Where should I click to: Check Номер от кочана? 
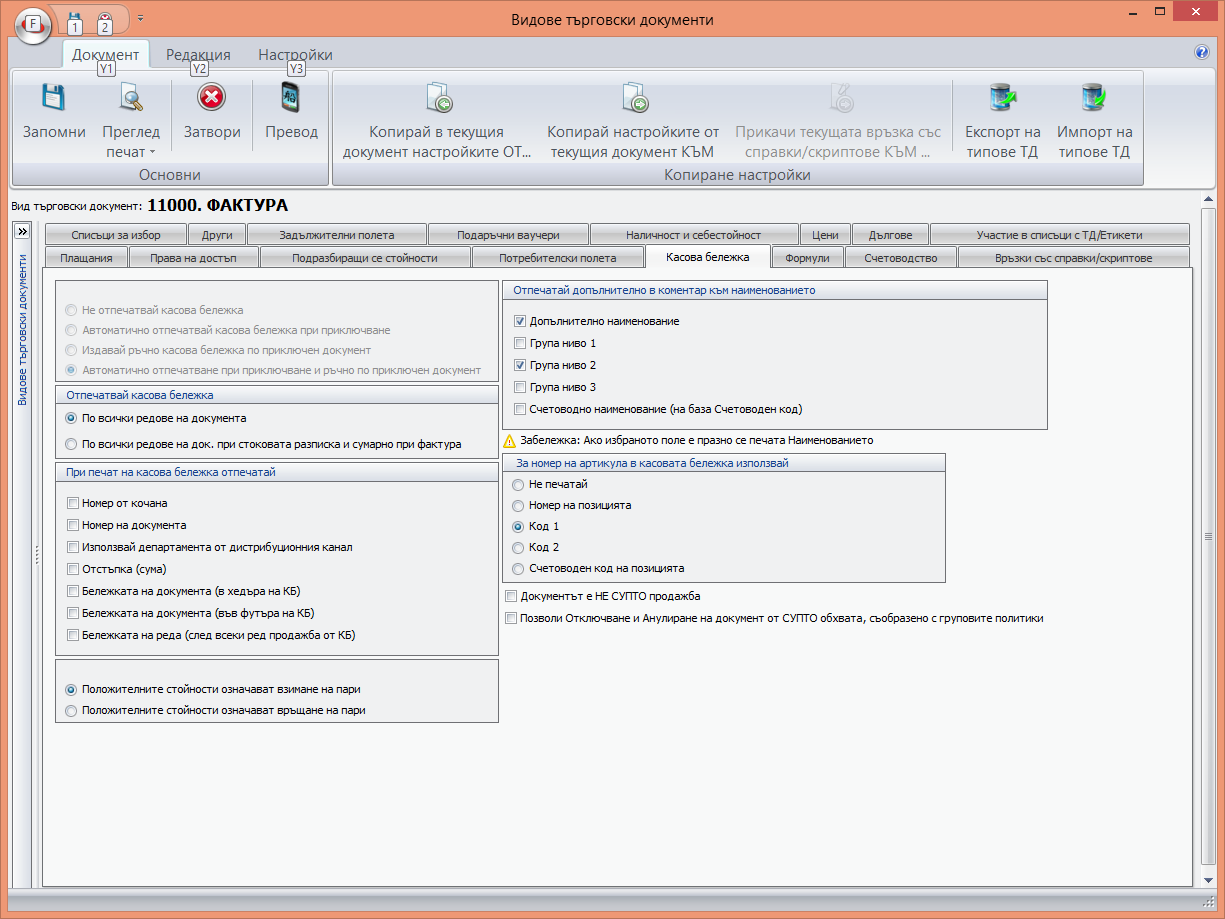pos(73,503)
